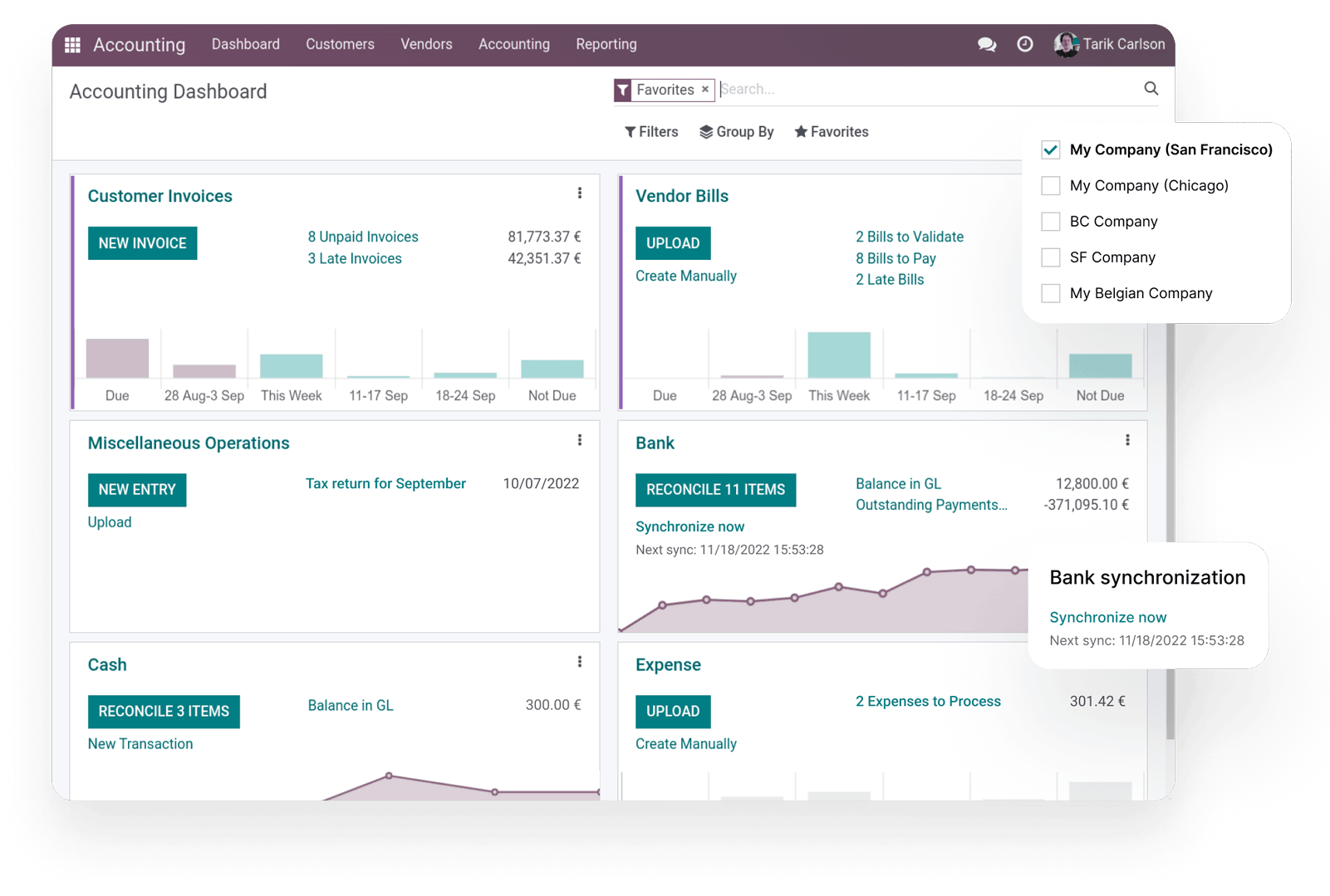
Task: Enable My Belgian Company checkbox
Action: click(1050, 293)
